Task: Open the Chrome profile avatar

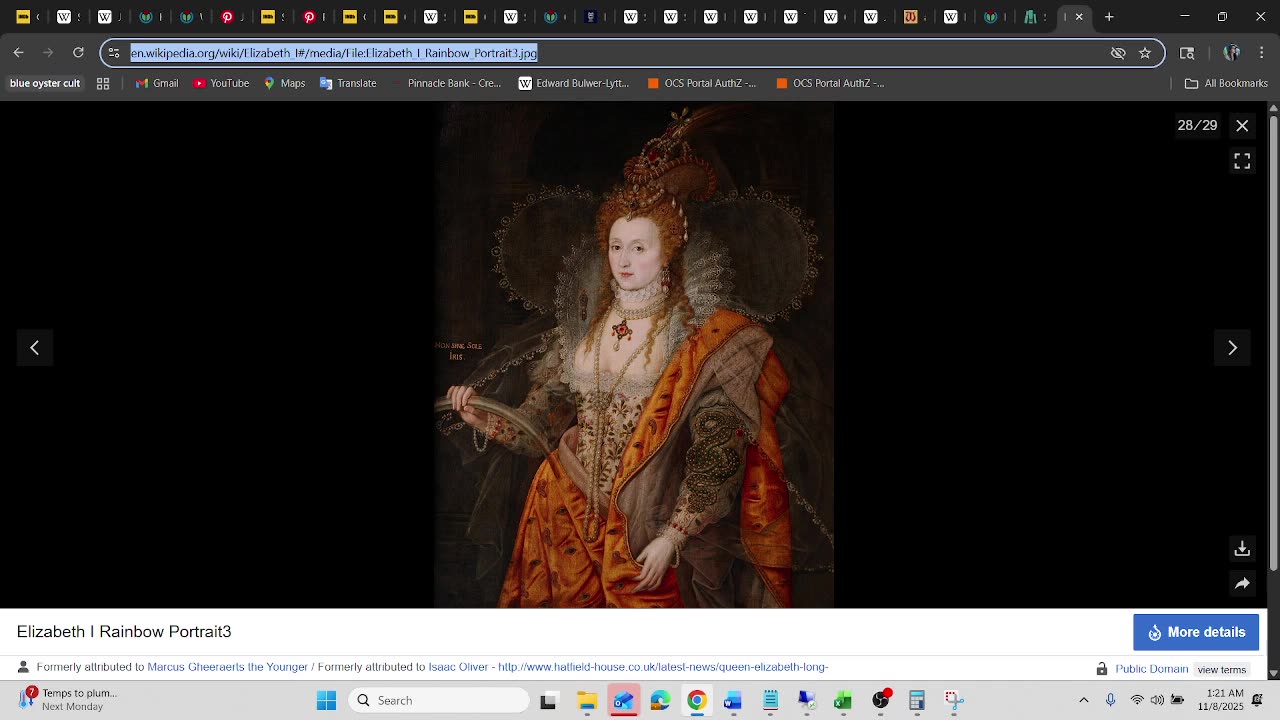Action: (1232, 53)
